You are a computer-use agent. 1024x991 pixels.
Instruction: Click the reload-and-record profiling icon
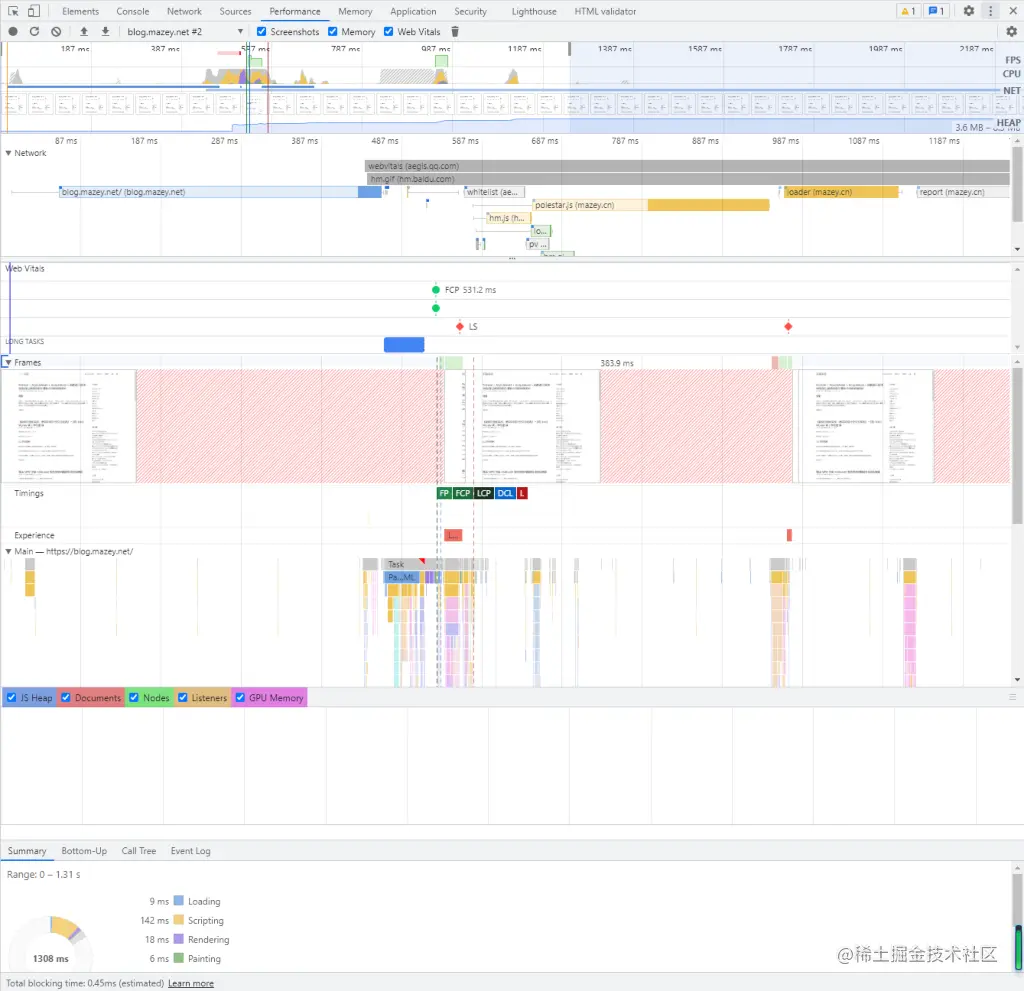[x=34, y=31]
